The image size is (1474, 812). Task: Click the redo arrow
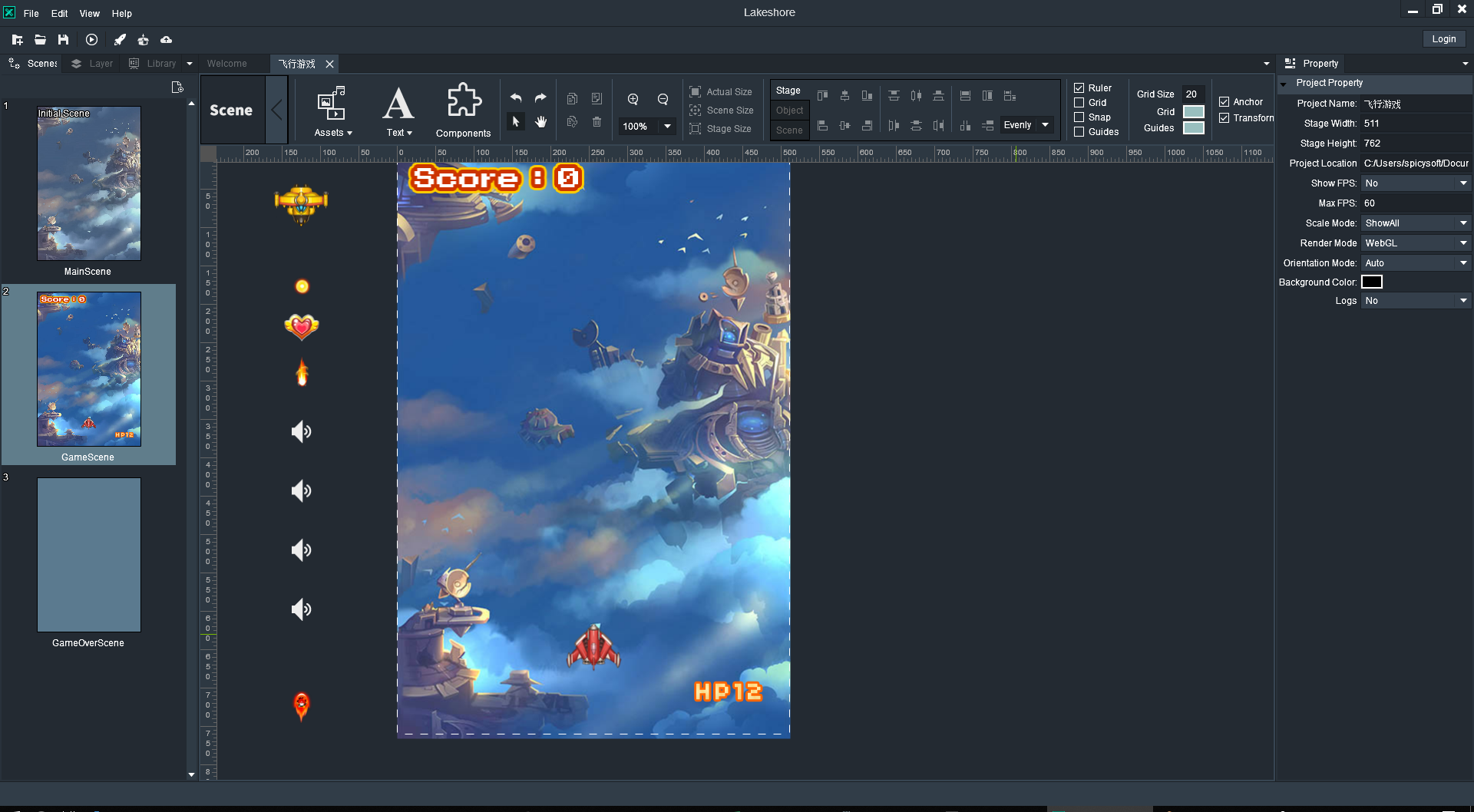coord(540,97)
